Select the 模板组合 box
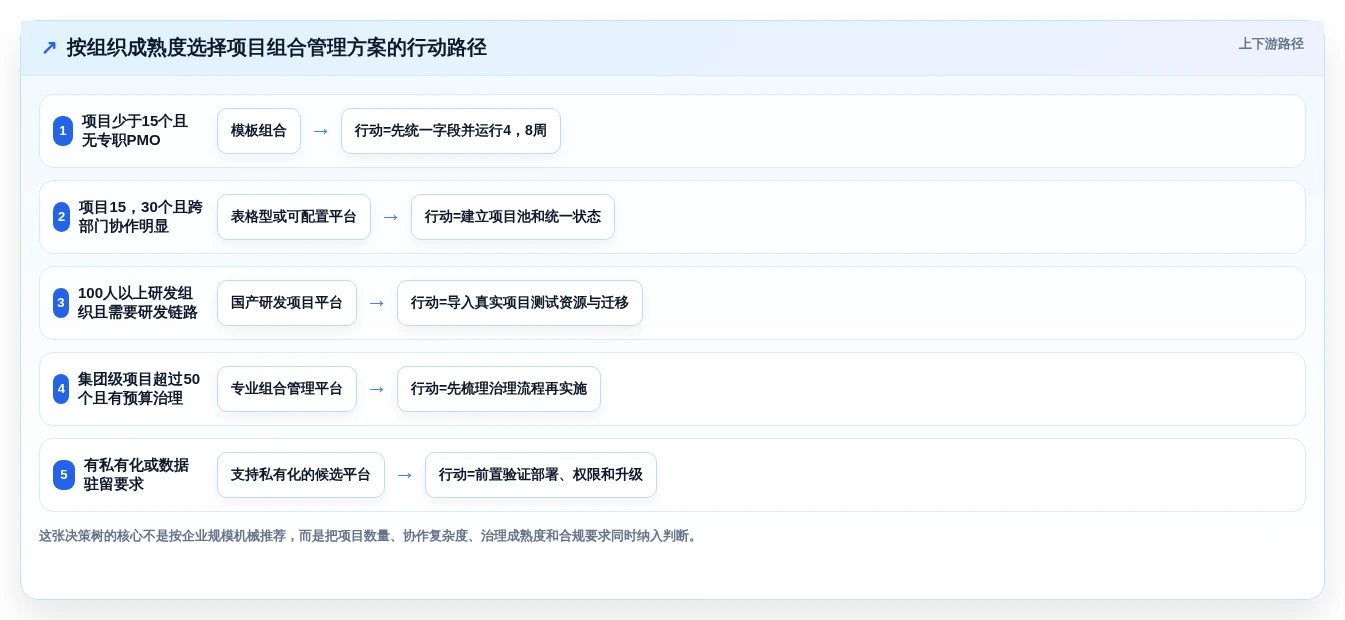The image size is (1345, 620). tap(259, 131)
